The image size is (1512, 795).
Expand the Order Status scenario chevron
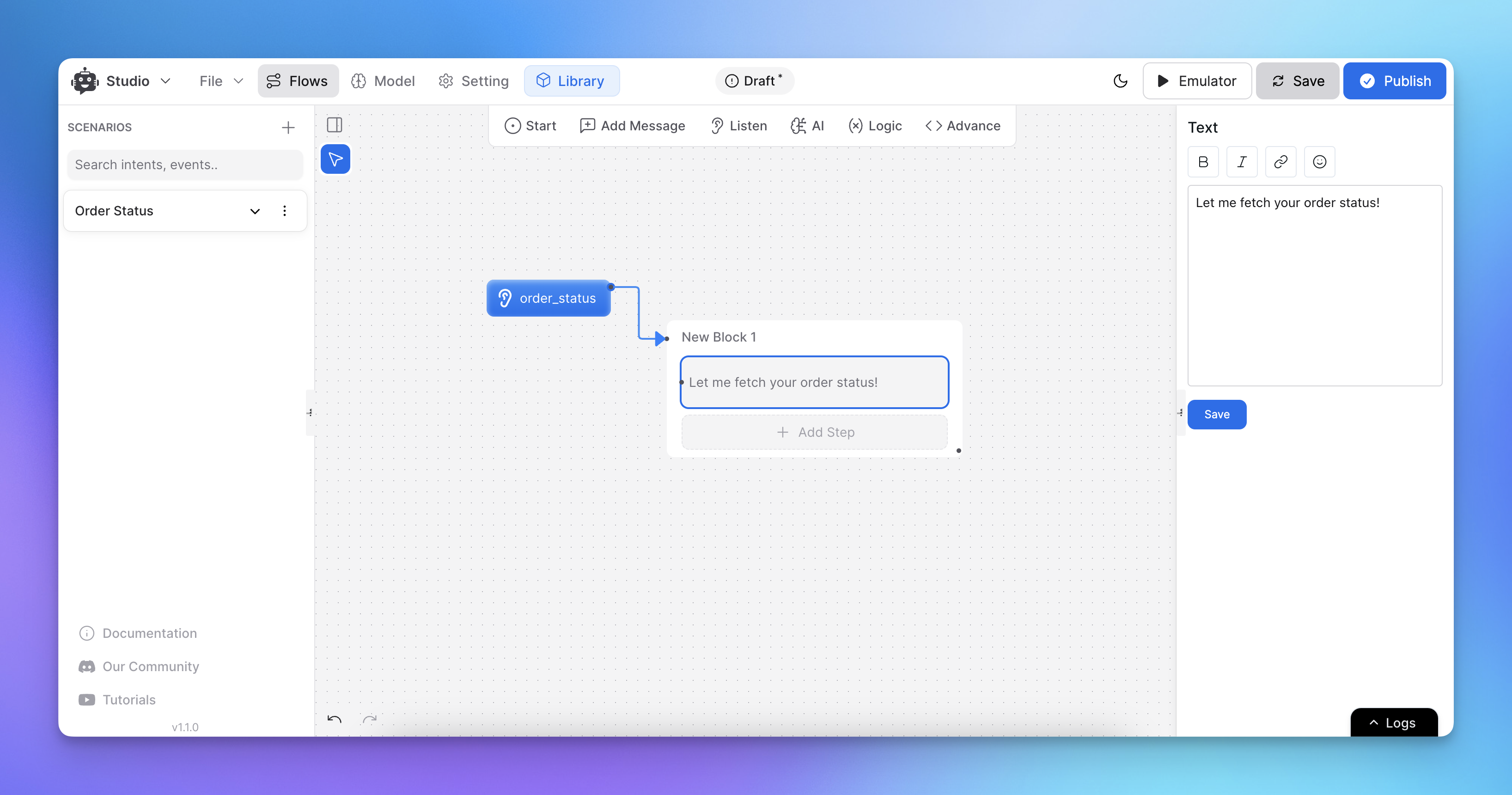pos(255,211)
